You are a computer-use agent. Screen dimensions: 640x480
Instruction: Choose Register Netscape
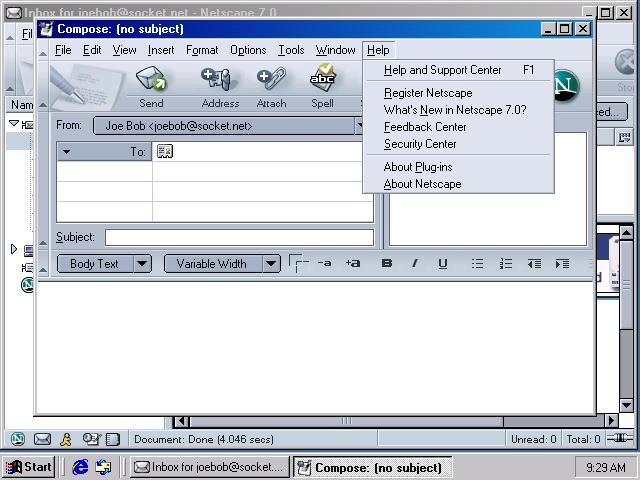click(458, 93)
